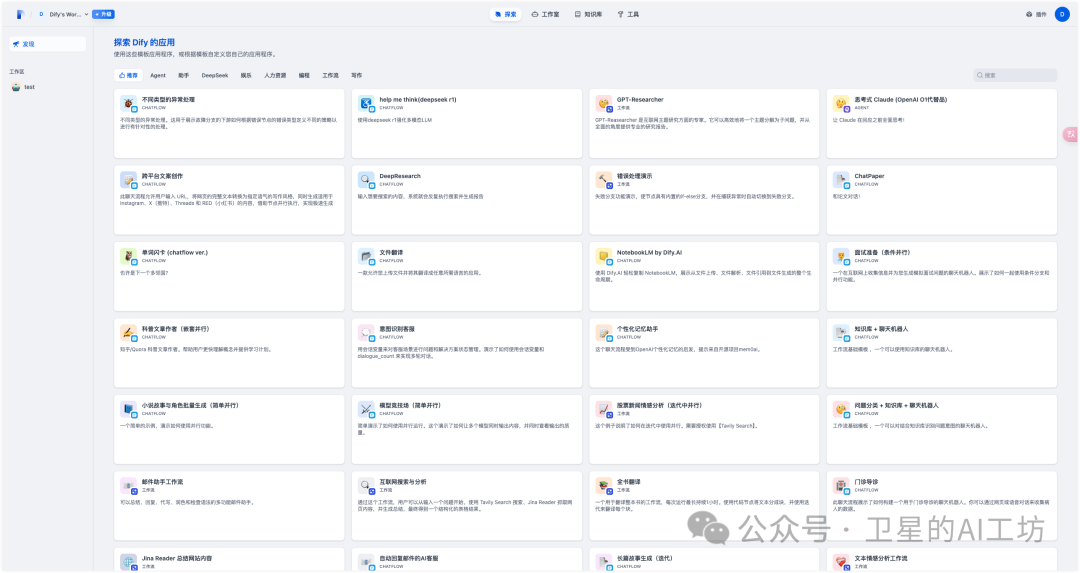
Task: Click the 科普文章作者 writing-hand icon
Action: [x=129, y=333]
